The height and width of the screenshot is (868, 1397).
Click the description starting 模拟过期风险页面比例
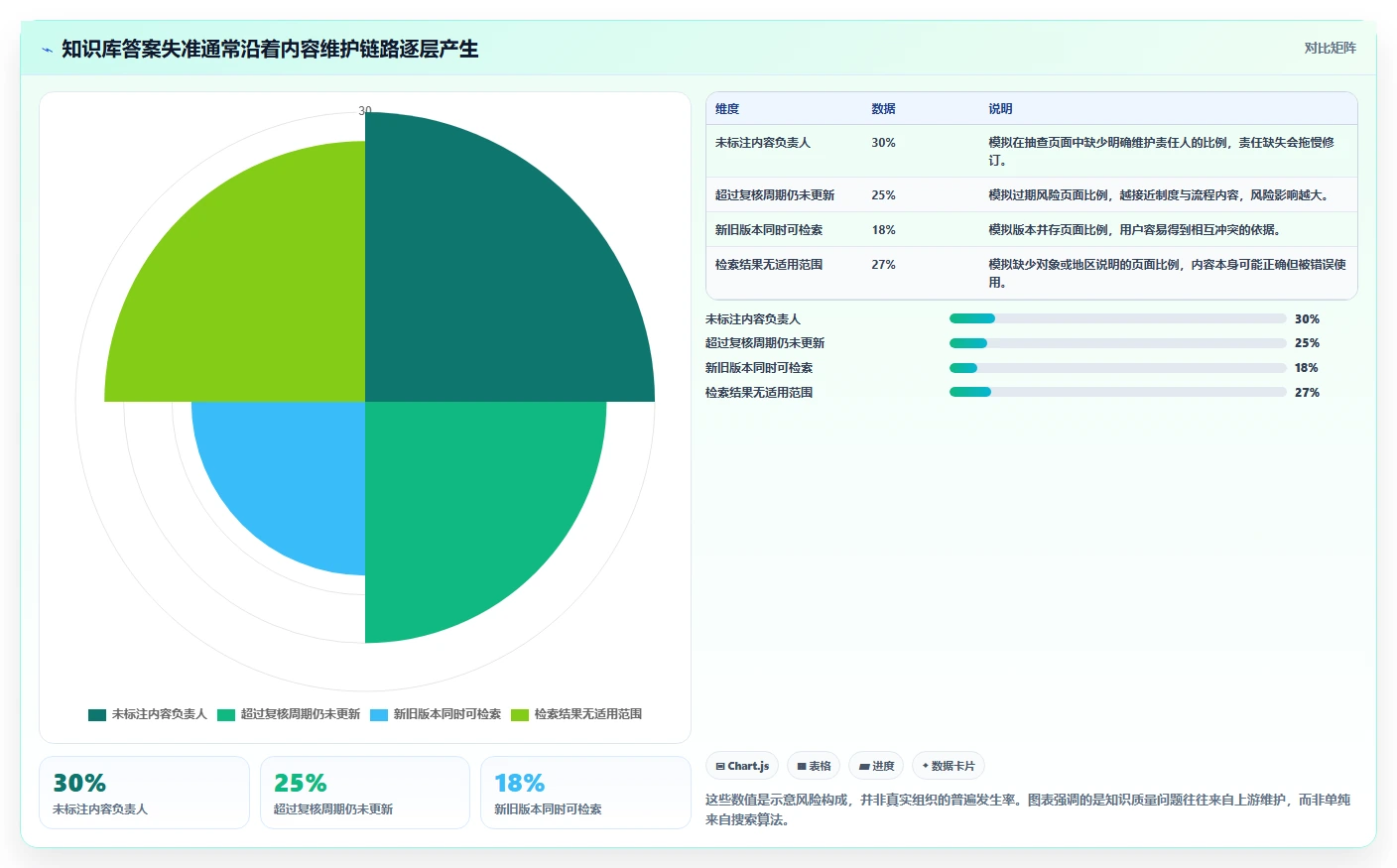1159,195
